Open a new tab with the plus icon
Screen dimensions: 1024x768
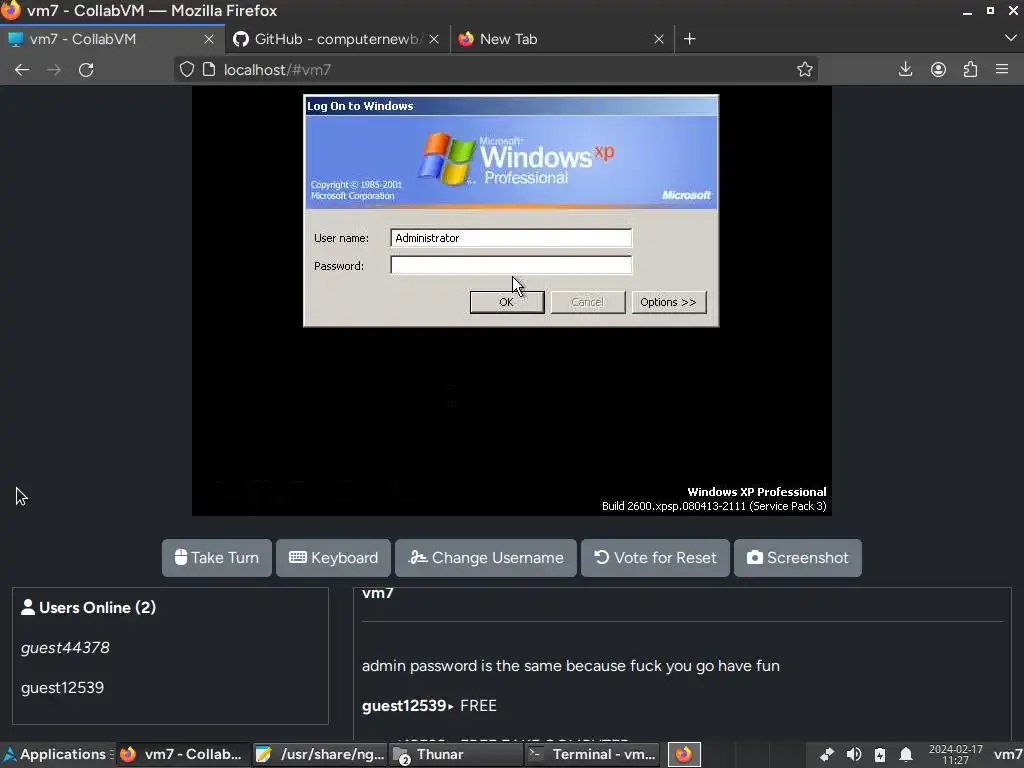690,39
